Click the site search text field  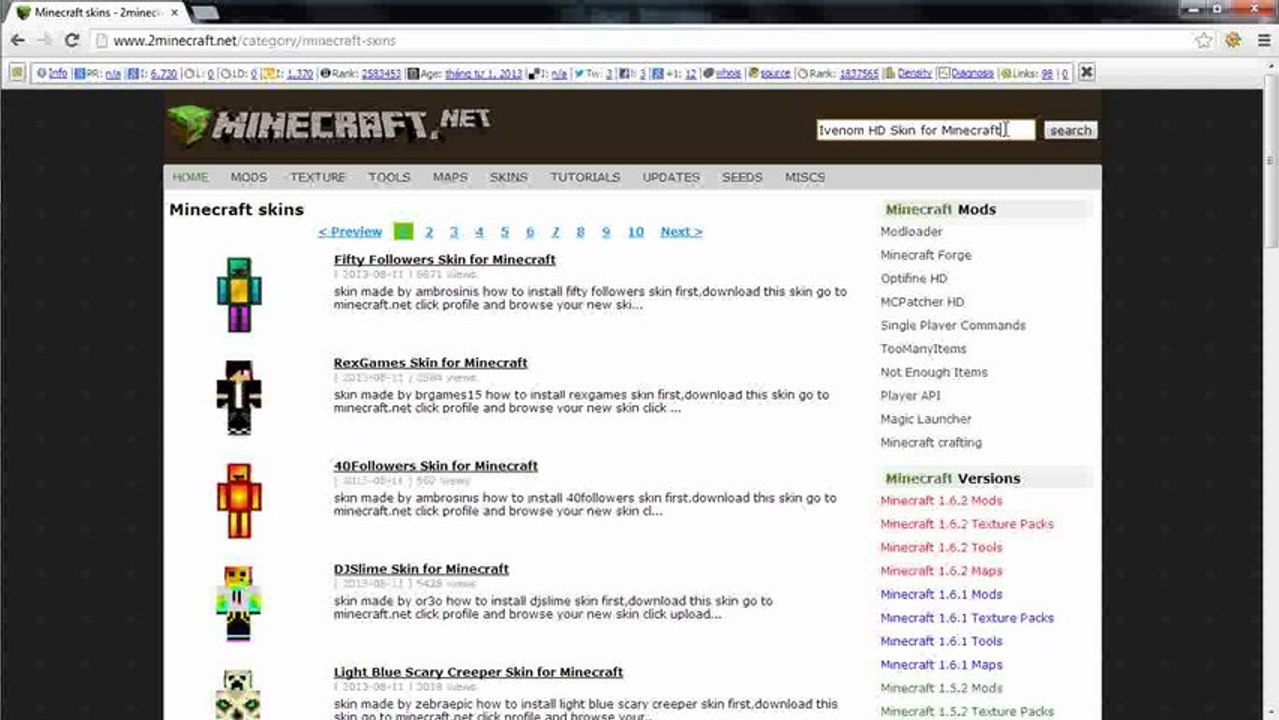[925, 130]
